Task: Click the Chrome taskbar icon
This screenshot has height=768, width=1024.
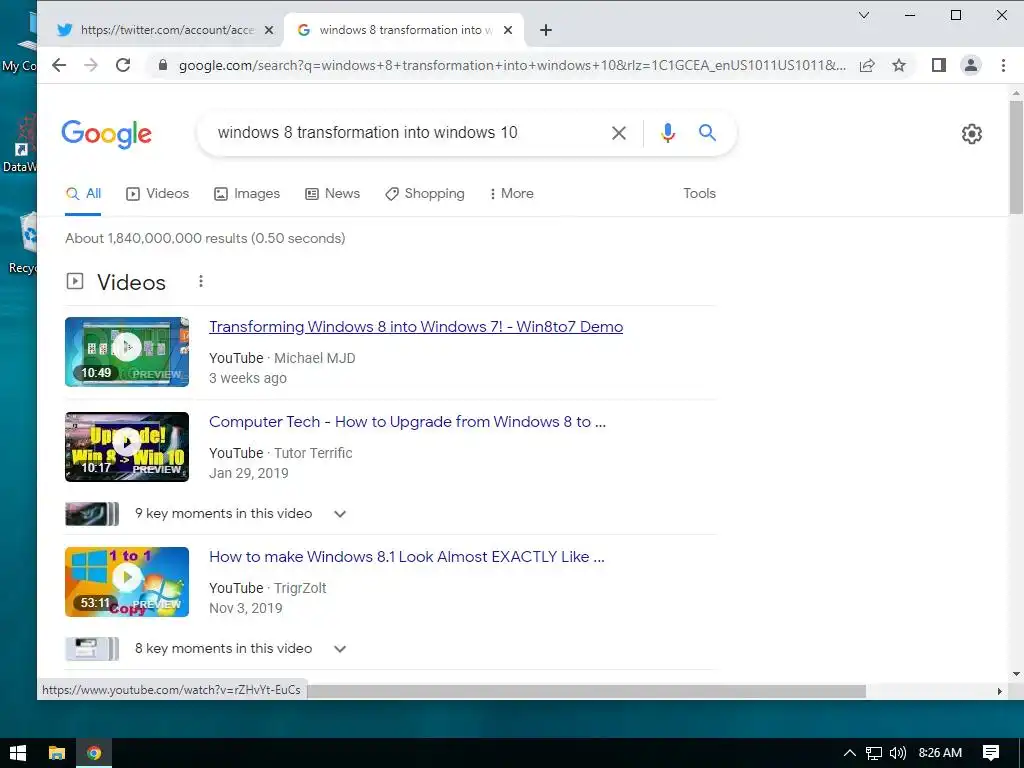Action: (94, 753)
